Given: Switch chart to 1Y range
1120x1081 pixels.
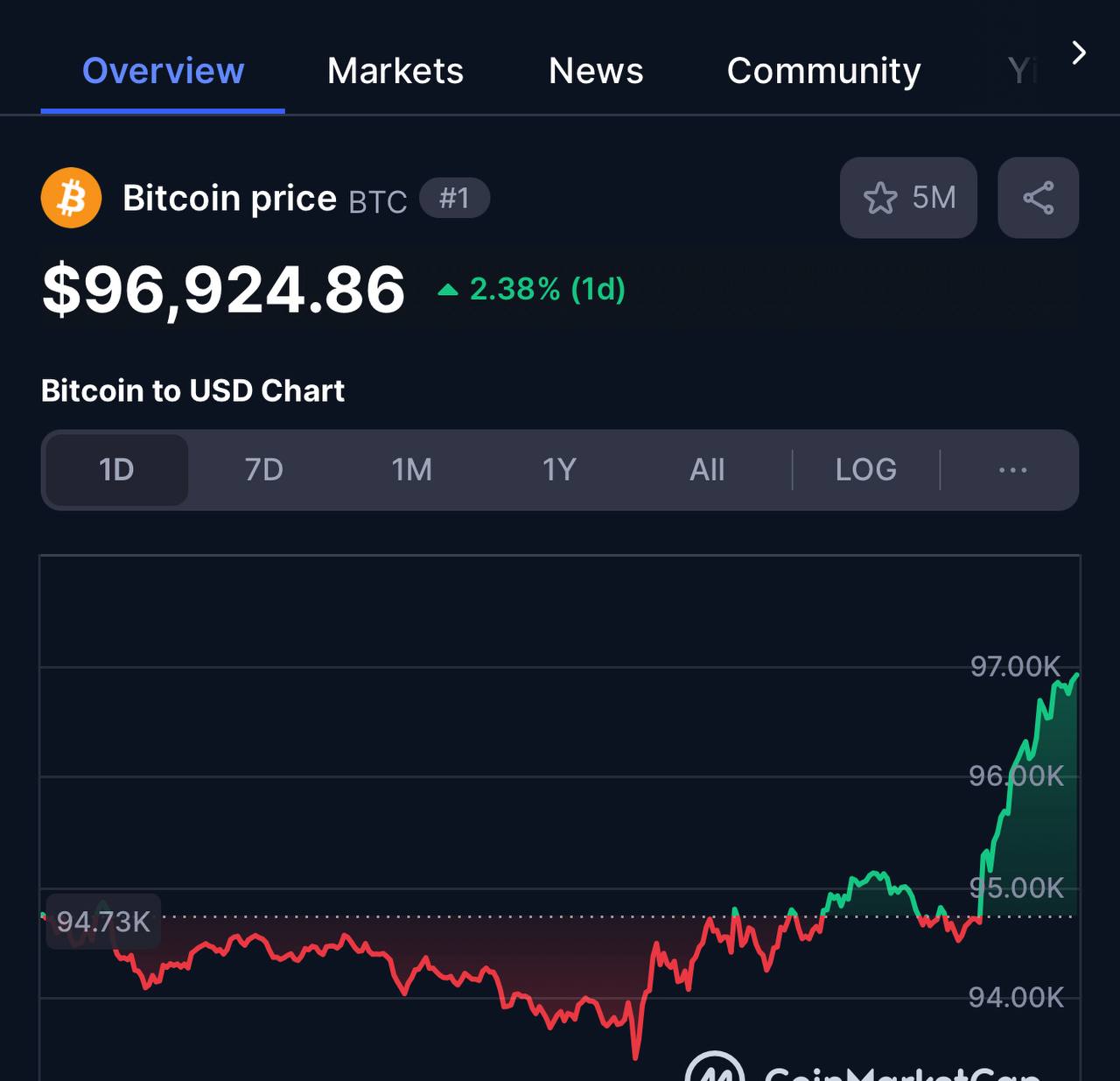Looking at the screenshot, I should click(x=559, y=470).
